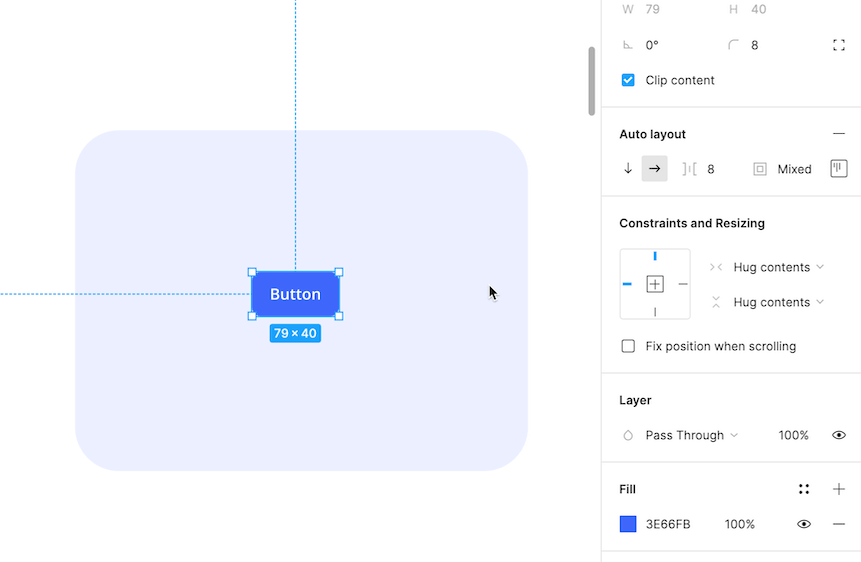The width and height of the screenshot is (861, 562).
Task: Open horizontal resizing Hug contents dropdown
Action: tap(778, 267)
